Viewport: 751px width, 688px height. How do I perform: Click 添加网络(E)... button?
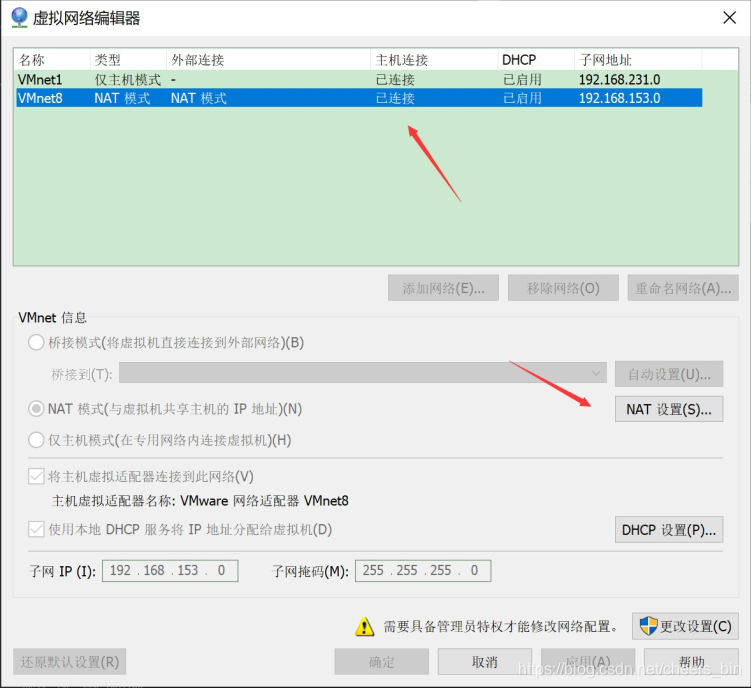(x=444, y=288)
